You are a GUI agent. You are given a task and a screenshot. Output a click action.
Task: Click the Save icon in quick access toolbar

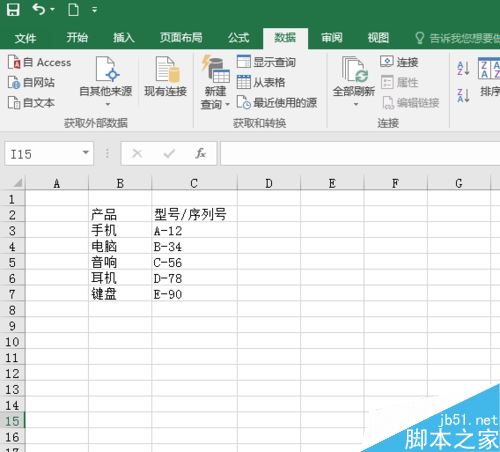[13, 9]
